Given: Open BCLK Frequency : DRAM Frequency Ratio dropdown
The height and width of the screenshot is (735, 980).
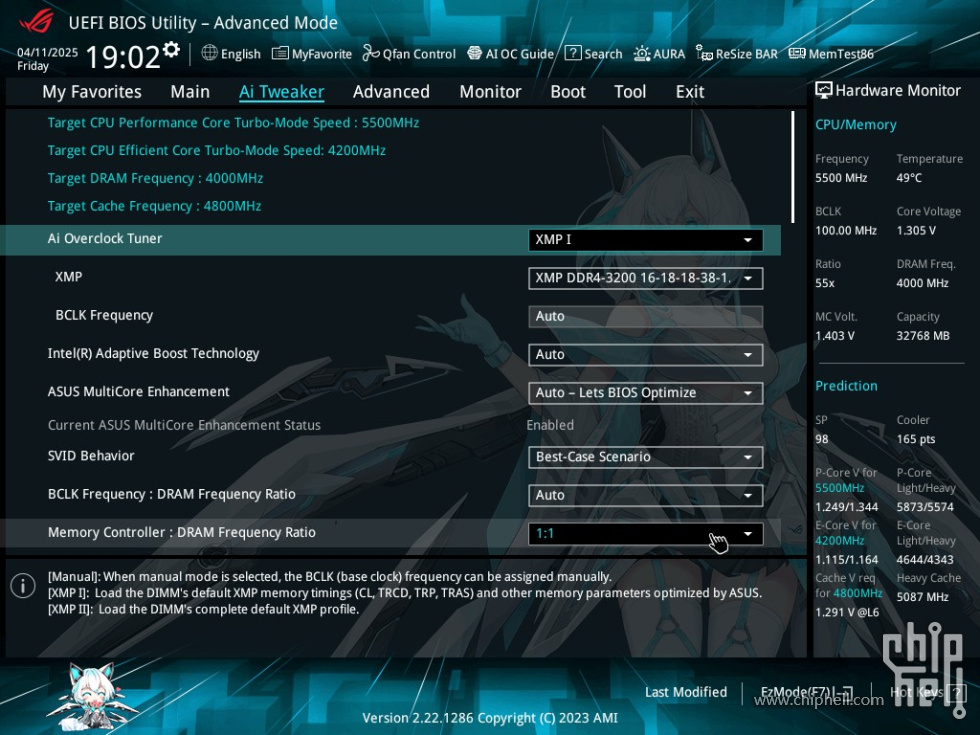Looking at the screenshot, I should pyautogui.click(x=646, y=496).
